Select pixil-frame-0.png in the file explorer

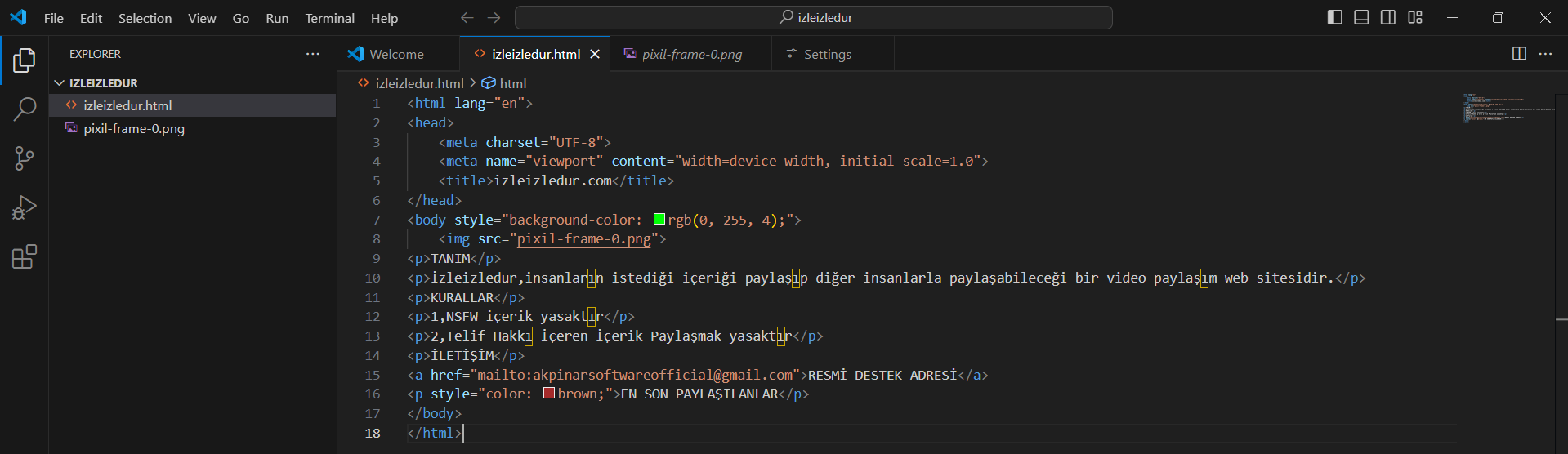(x=134, y=129)
